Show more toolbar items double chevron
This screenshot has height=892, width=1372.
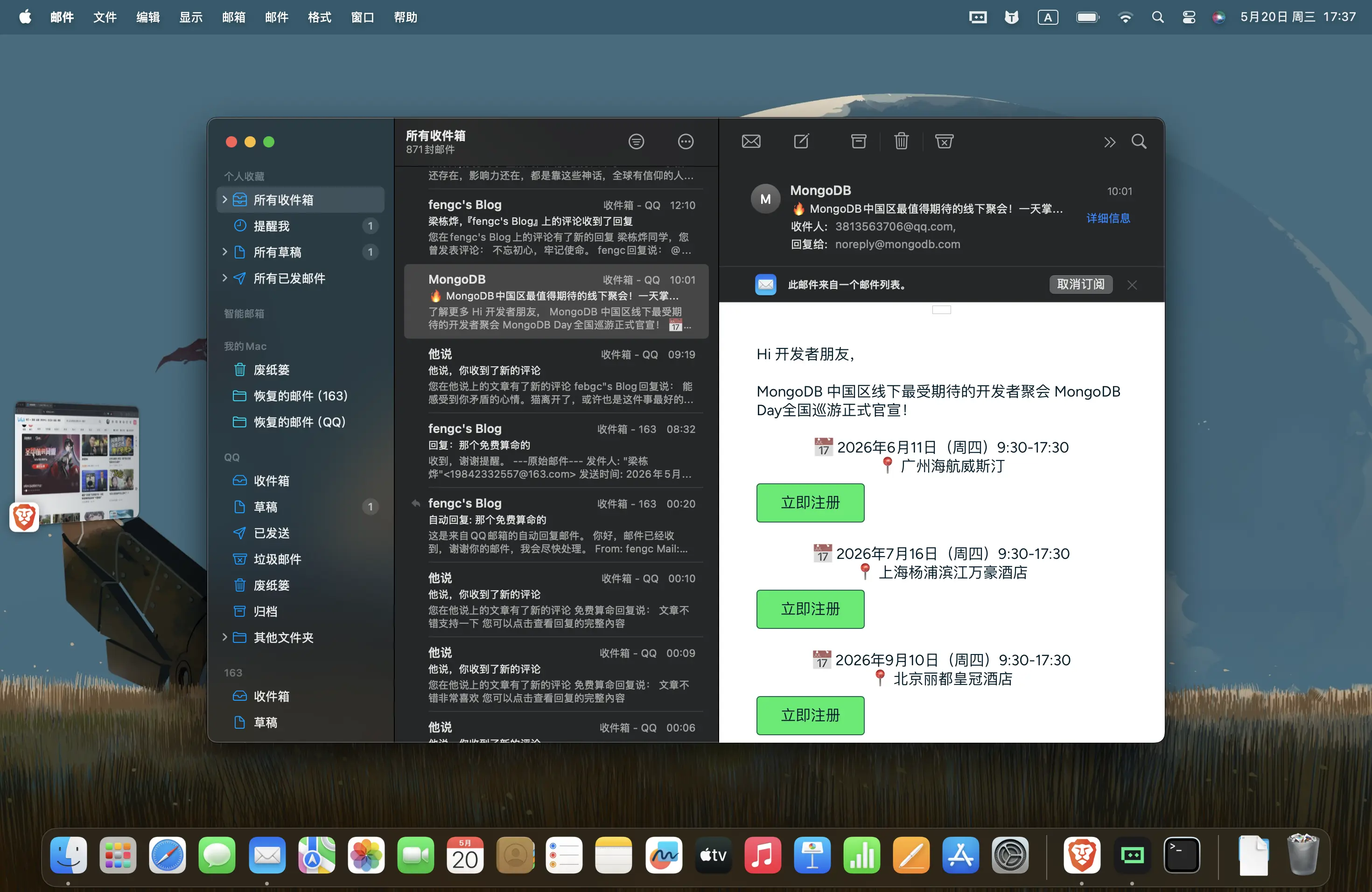coord(1109,142)
